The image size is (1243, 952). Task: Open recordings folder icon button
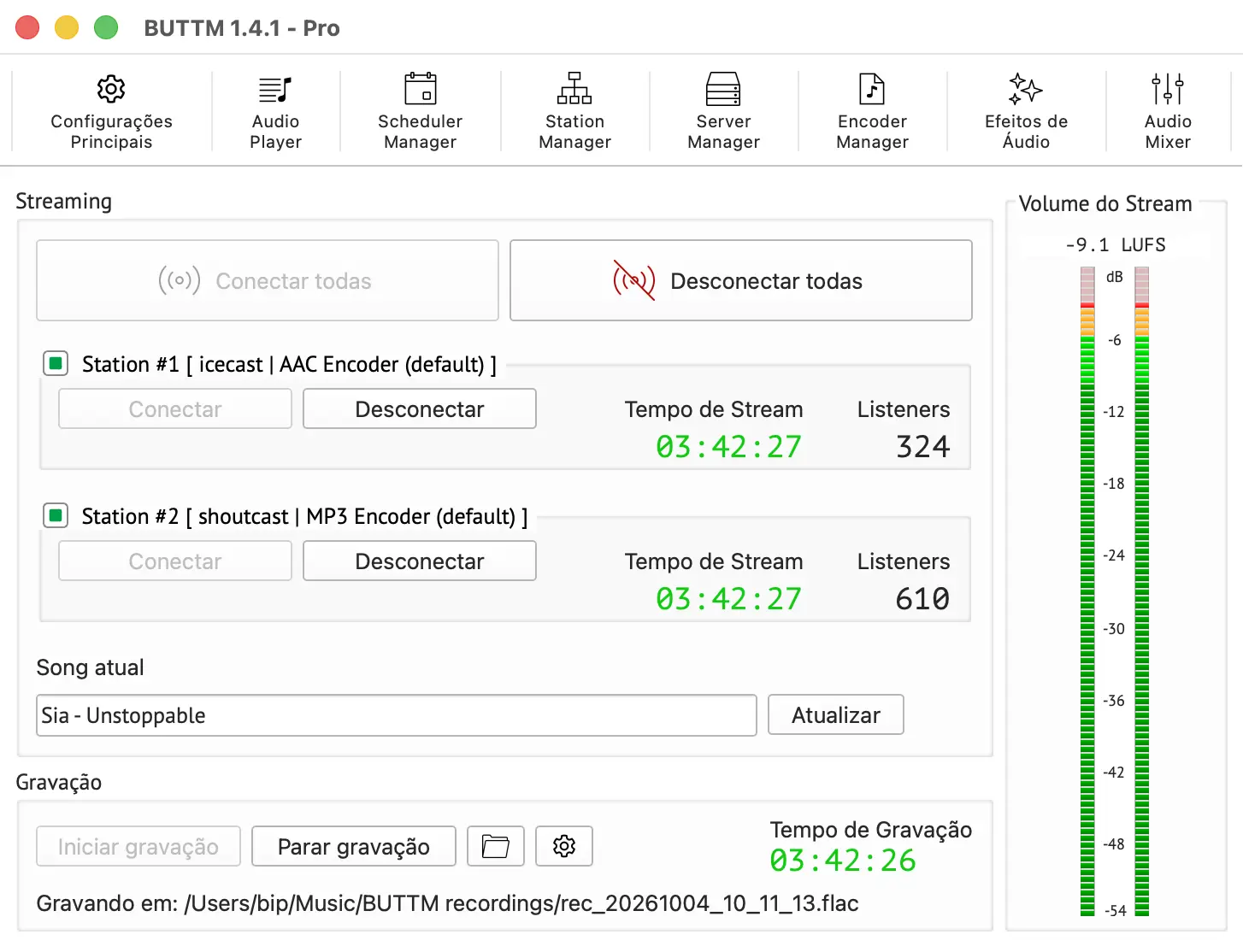click(x=496, y=846)
